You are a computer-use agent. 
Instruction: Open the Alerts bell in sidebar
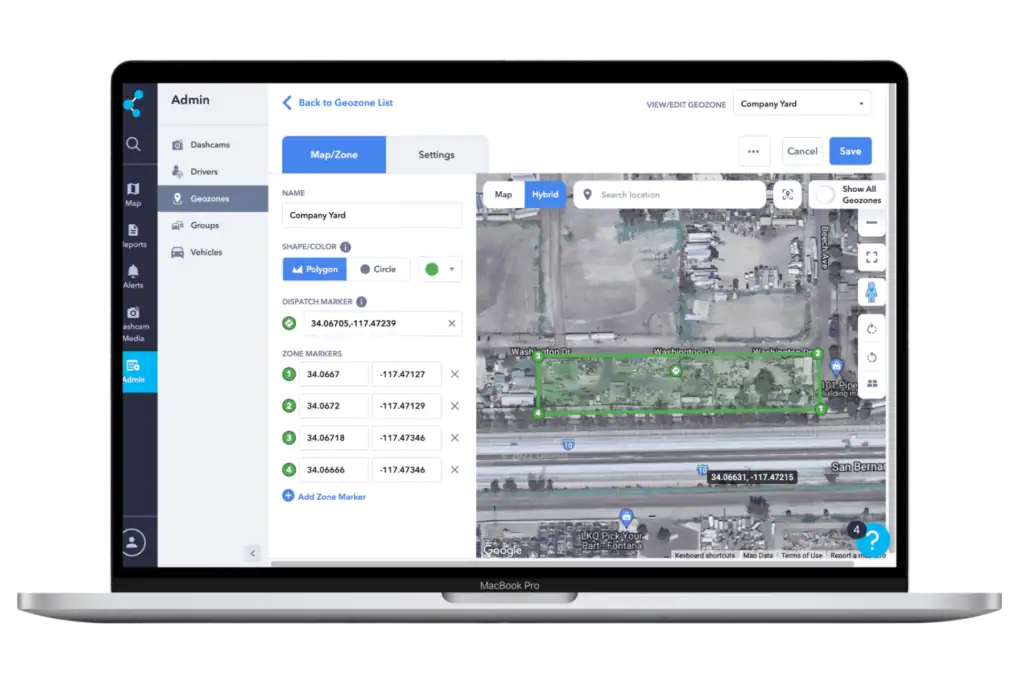[x=133, y=276]
